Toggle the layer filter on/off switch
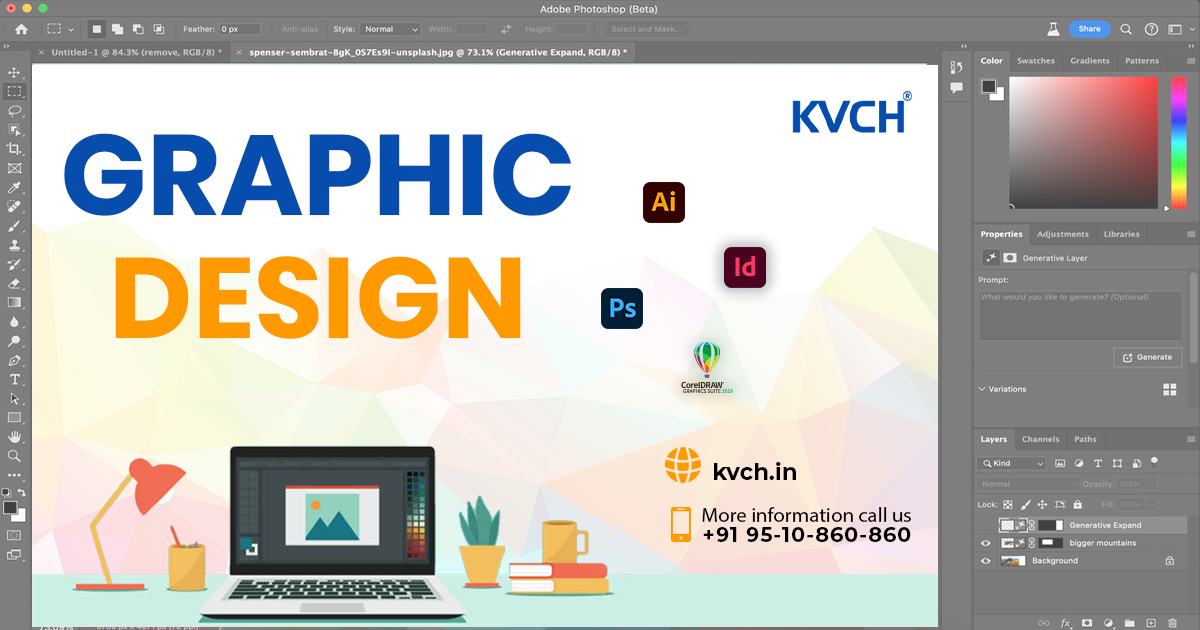1200x630 pixels. [x=1154, y=462]
